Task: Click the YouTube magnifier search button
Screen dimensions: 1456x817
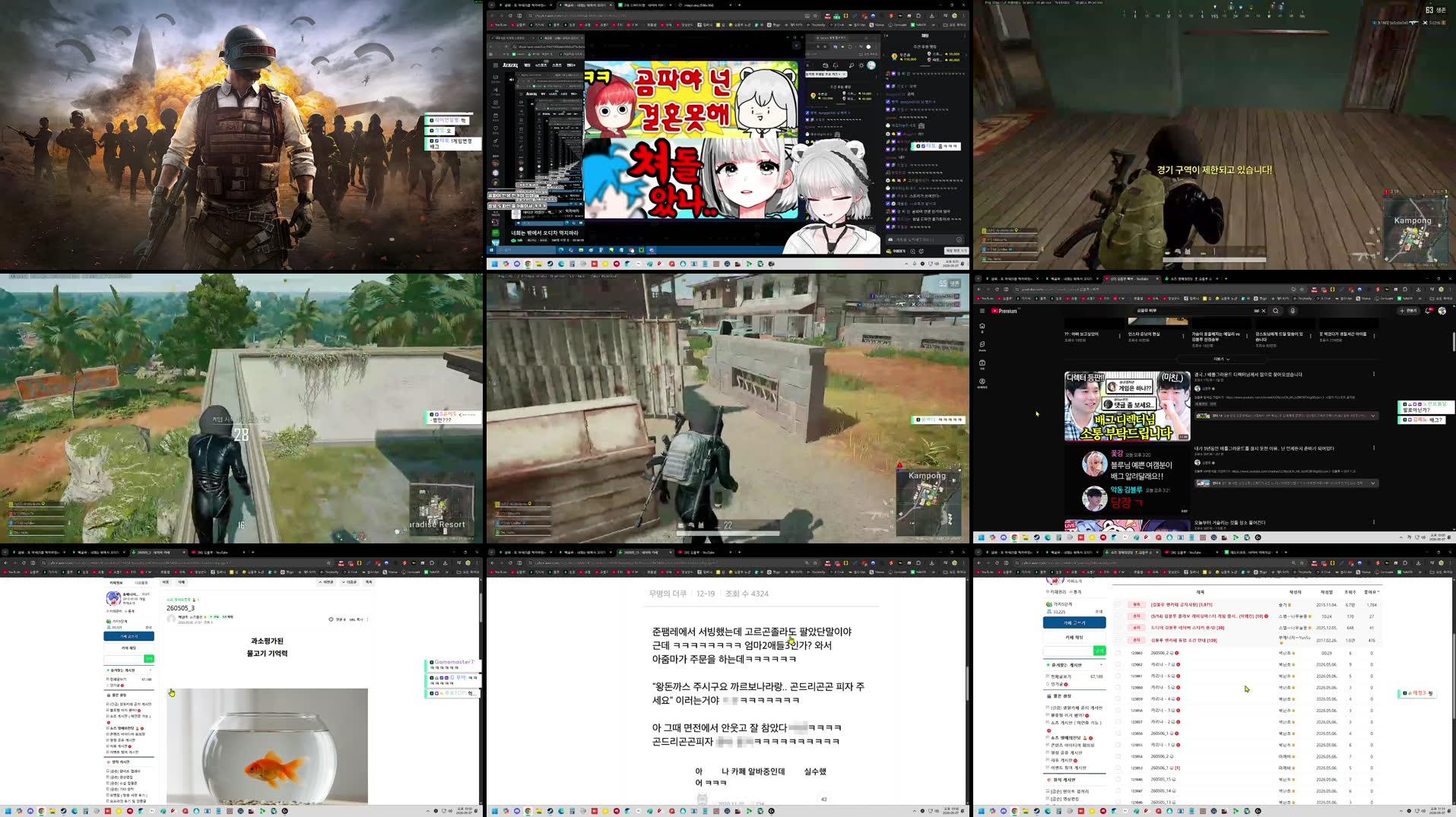Action: 1276,311
